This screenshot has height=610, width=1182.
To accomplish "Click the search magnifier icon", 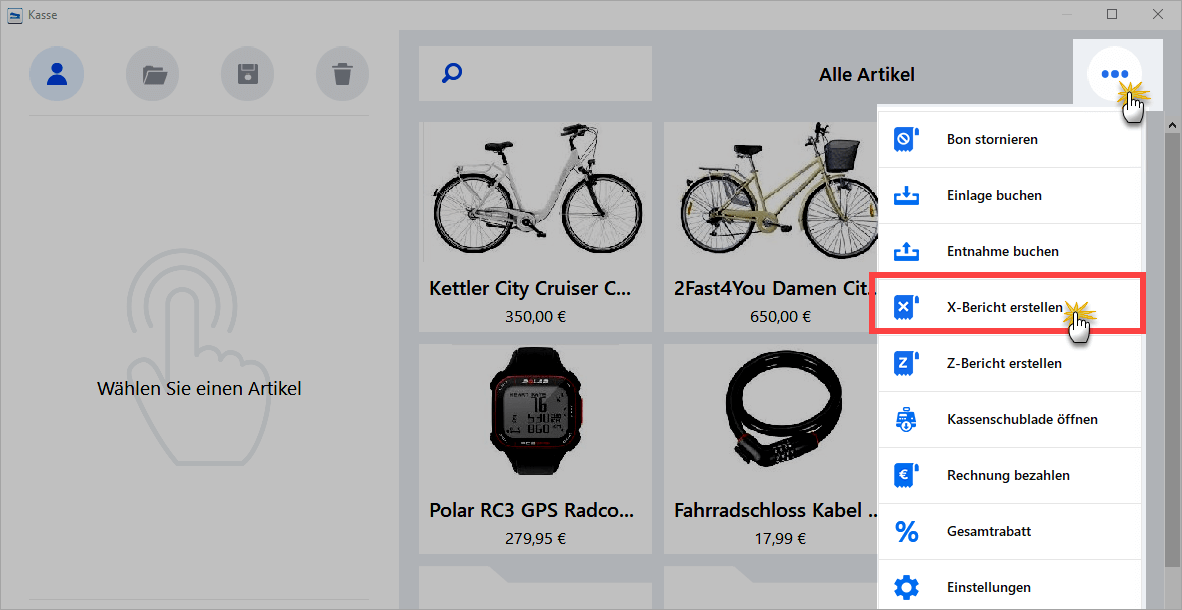I will 452,73.
